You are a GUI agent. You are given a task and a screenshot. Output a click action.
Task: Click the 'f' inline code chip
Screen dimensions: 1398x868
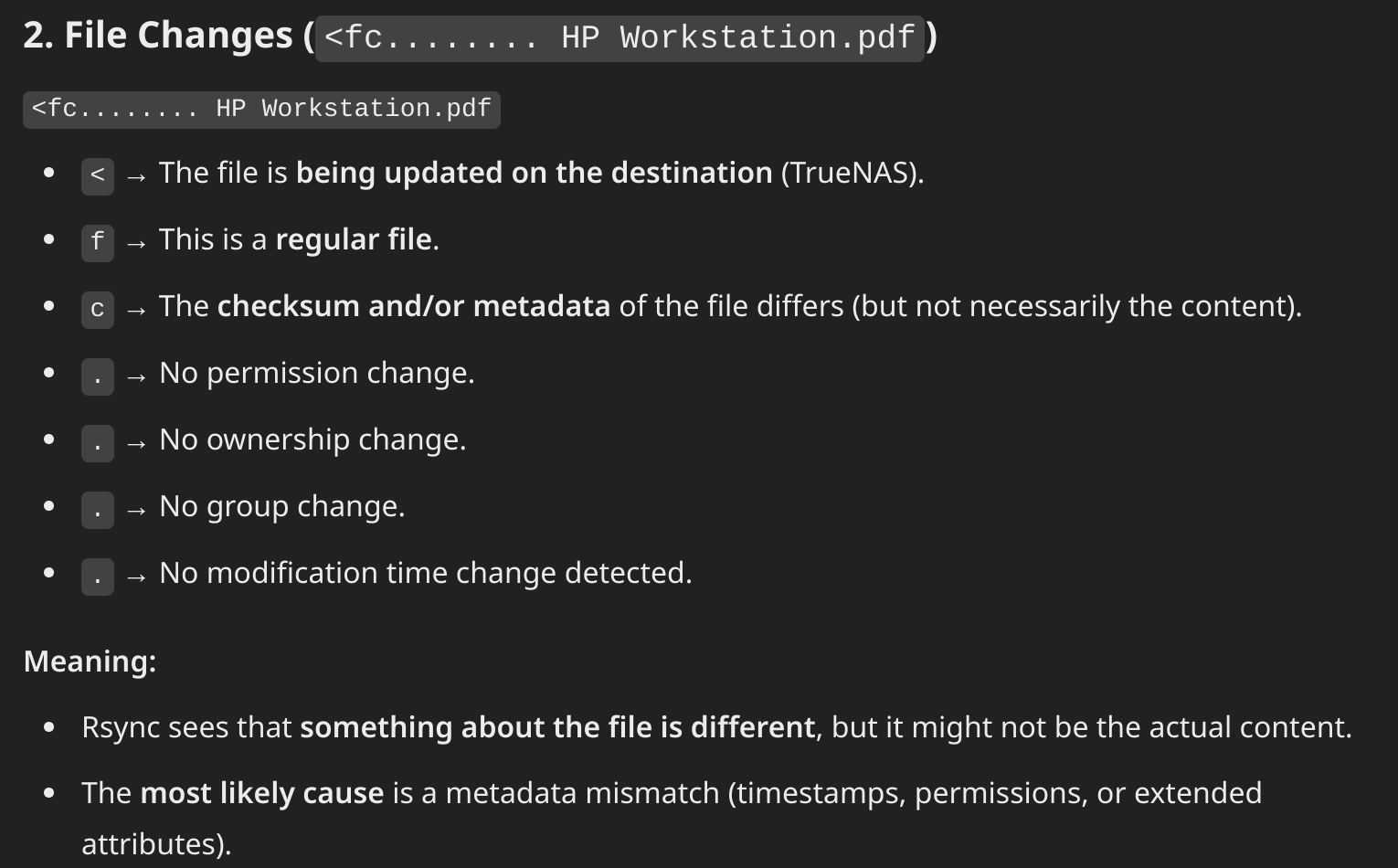(x=98, y=242)
